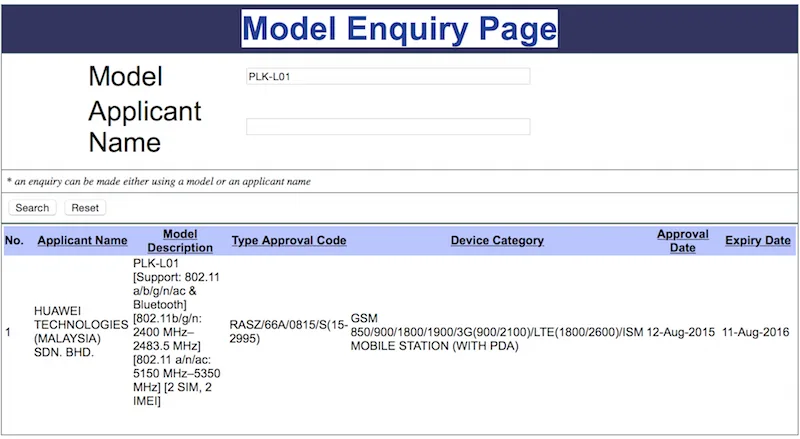
Task: Click the Reset button
Action: point(85,208)
